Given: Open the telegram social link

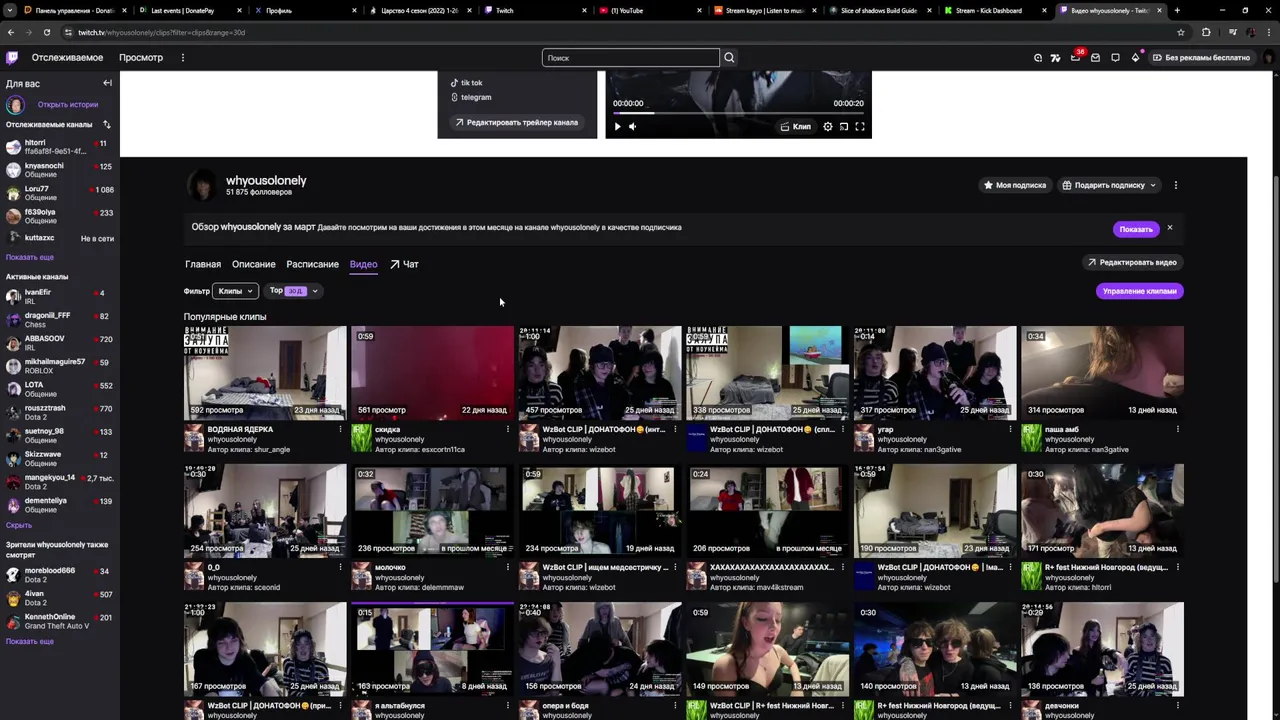Looking at the screenshot, I should (471, 97).
